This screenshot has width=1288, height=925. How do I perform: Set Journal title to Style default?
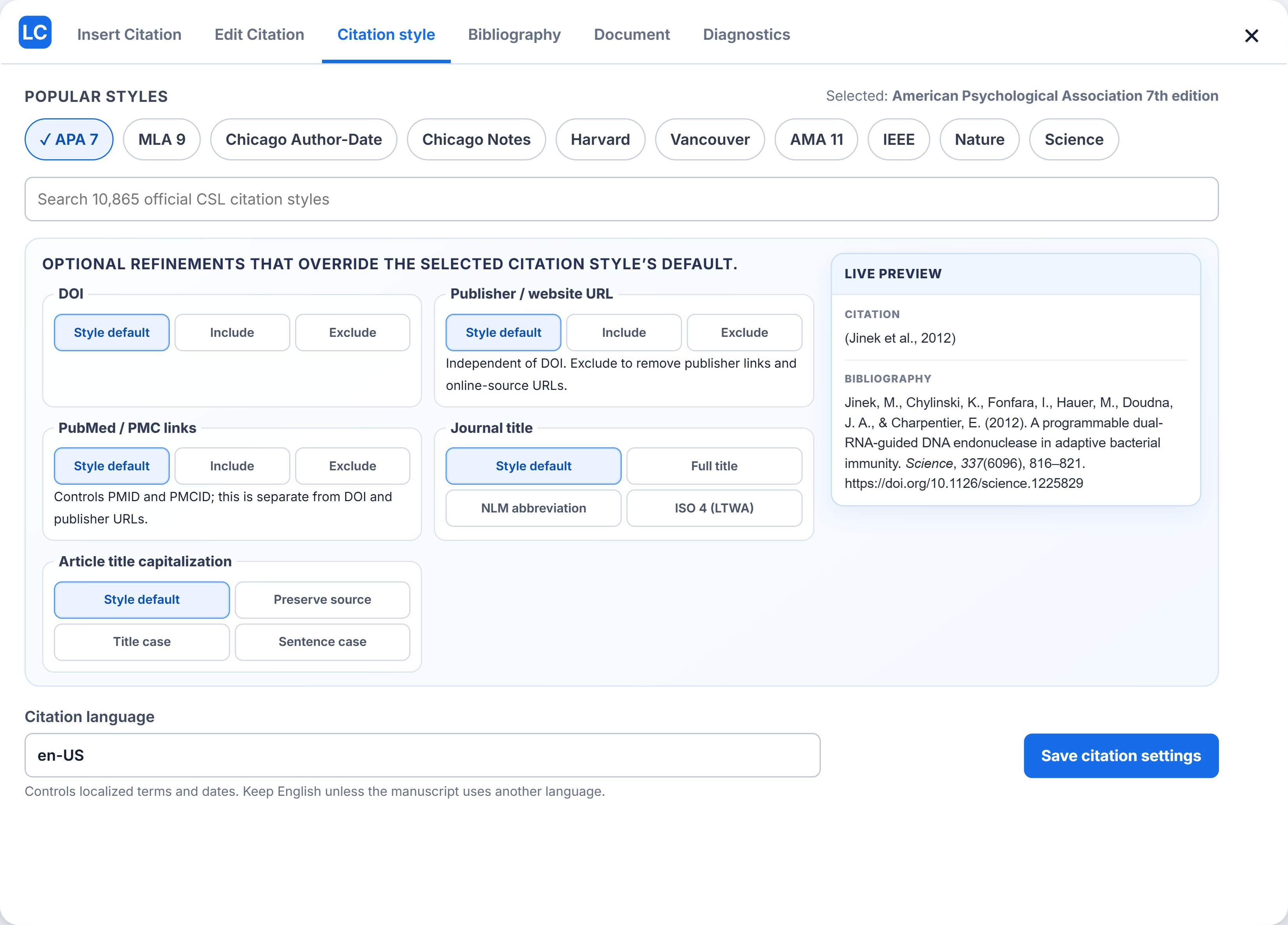[533, 466]
